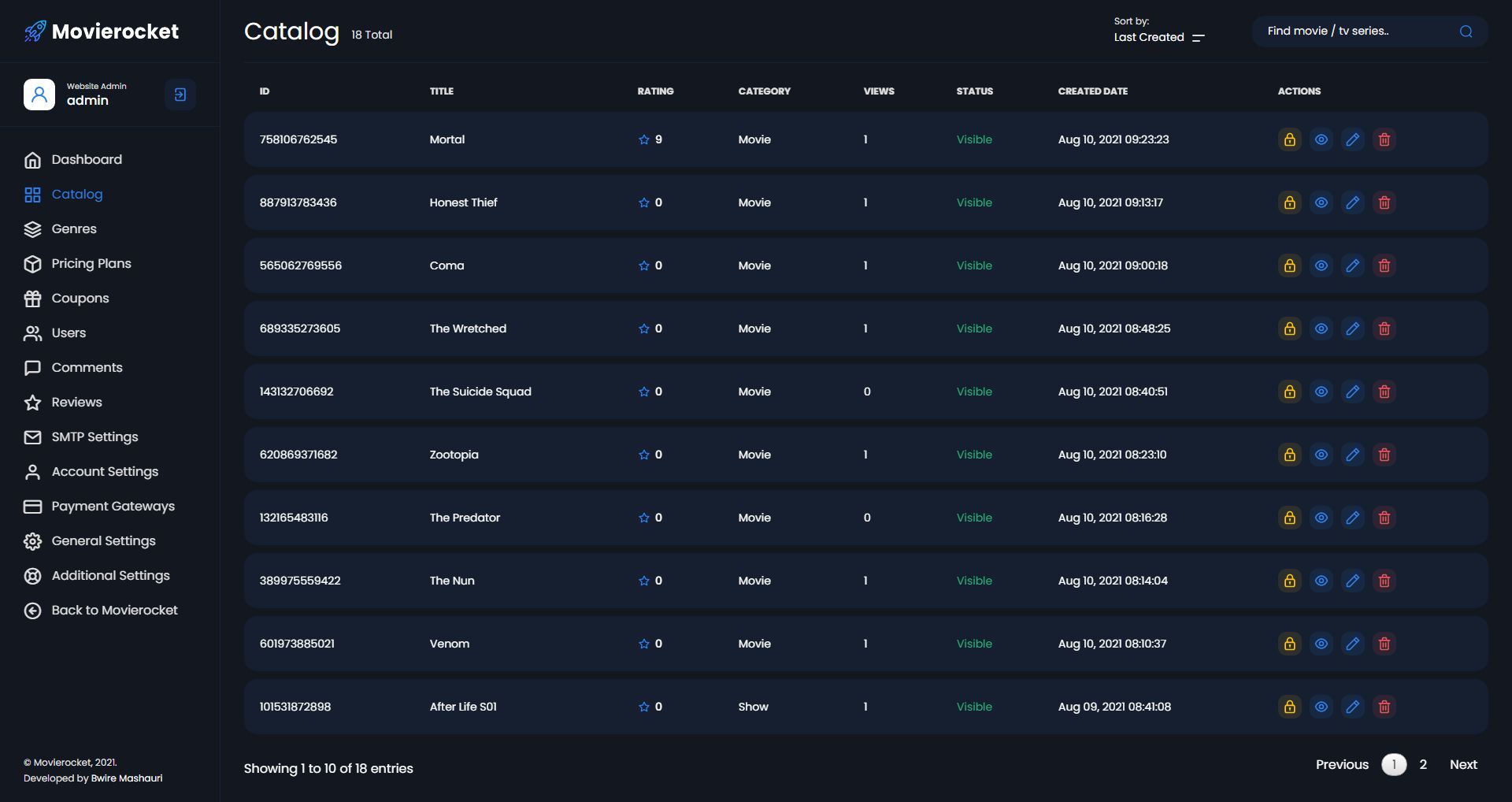The width and height of the screenshot is (1512, 802).
Task: Edit the After Life S01 show
Action: coord(1352,707)
